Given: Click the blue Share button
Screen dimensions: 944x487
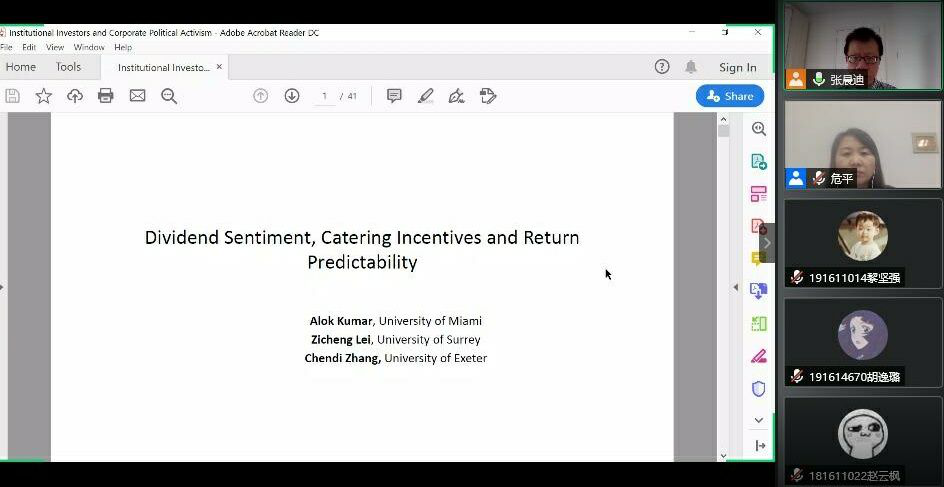Looking at the screenshot, I should (x=730, y=96).
